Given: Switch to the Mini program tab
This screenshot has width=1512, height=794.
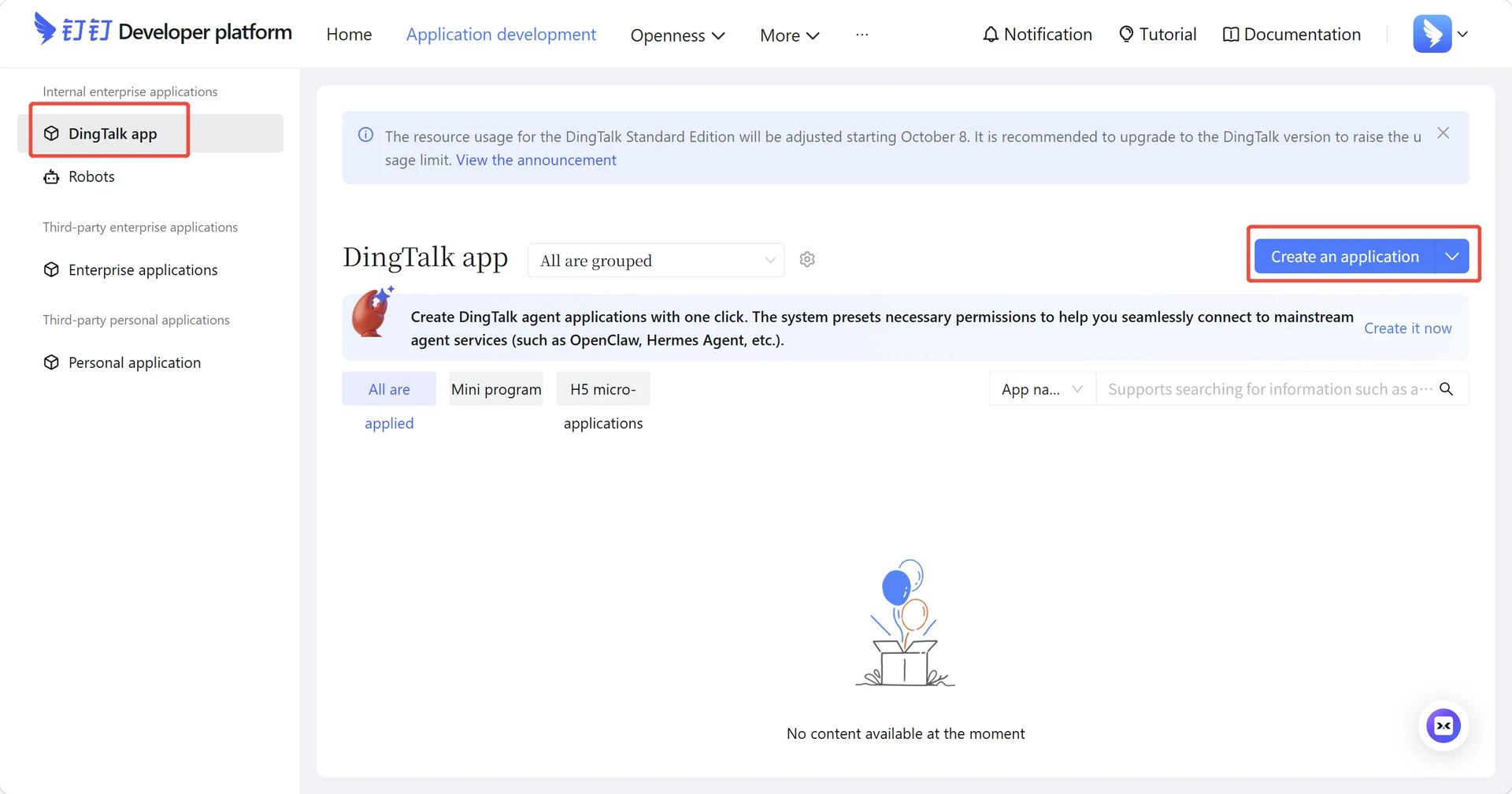Looking at the screenshot, I should click(496, 389).
